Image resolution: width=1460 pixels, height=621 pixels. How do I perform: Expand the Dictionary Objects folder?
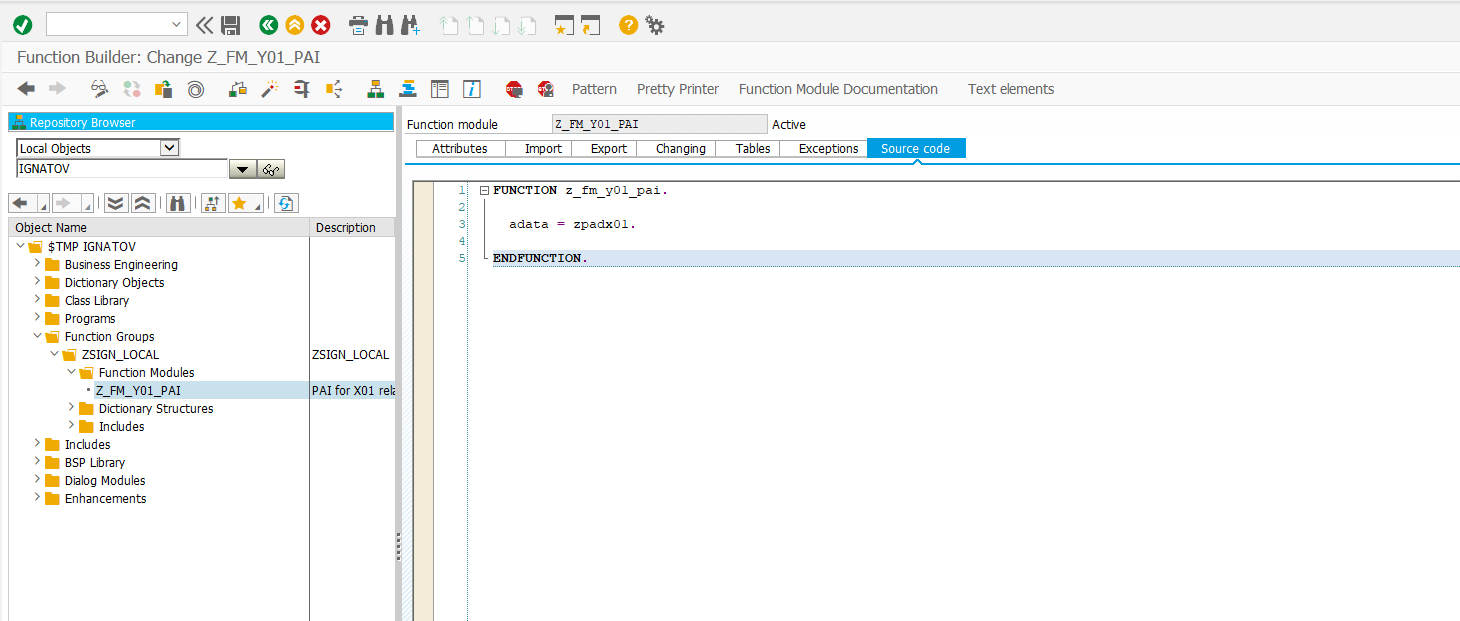point(38,282)
